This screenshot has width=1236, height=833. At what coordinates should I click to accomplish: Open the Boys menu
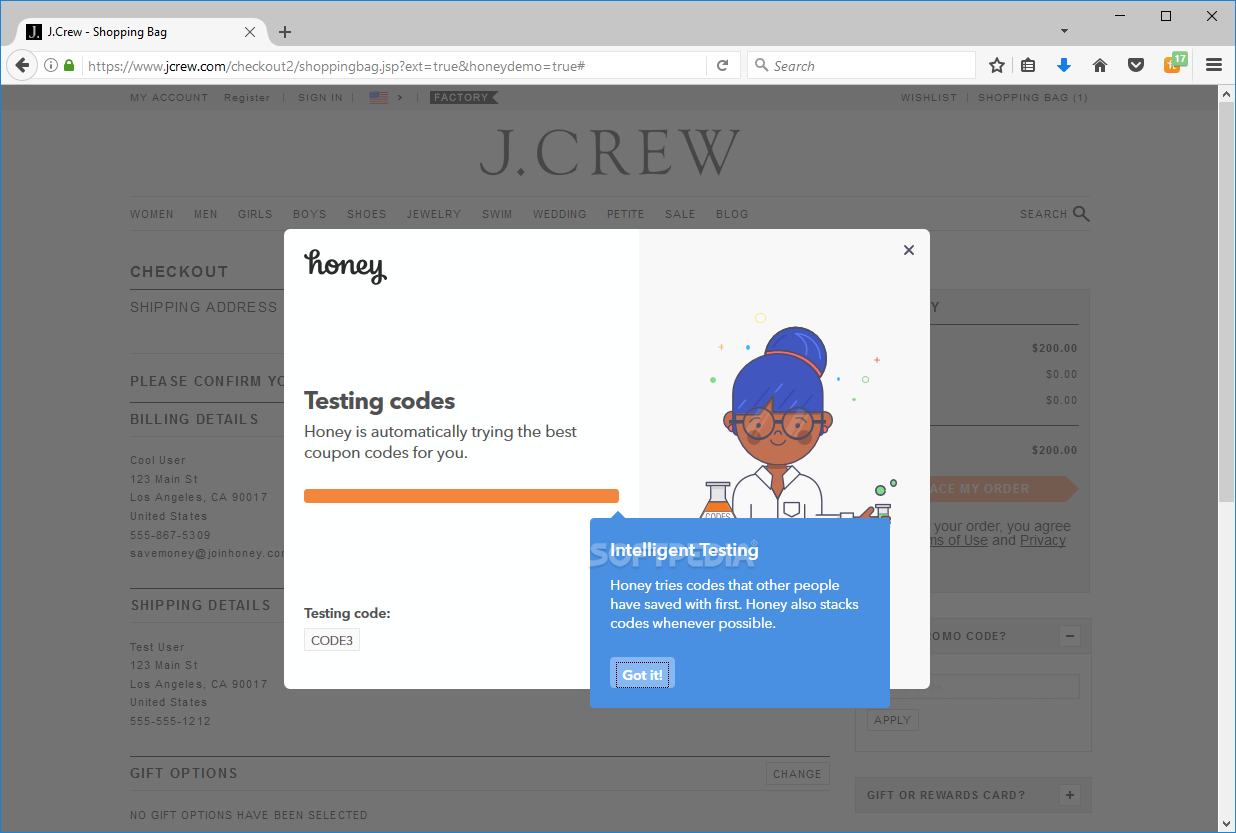tap(310, 214)
